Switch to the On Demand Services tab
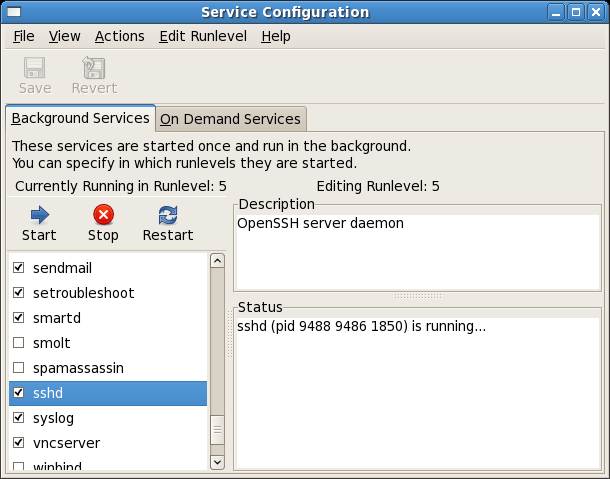 (x=230, y=119)
